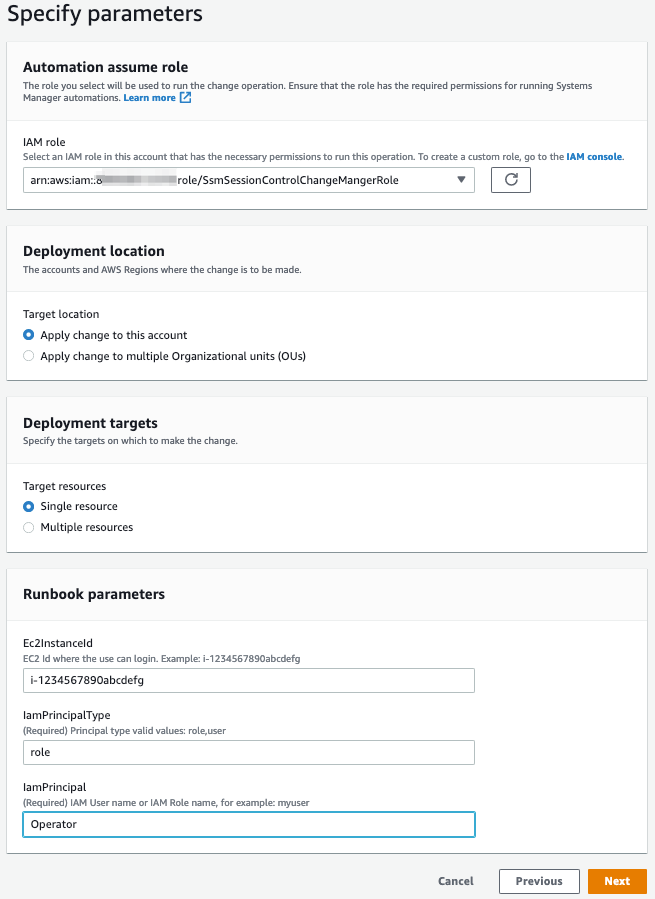Screen dimensions: 655x899
Task: Expand the IAM role dropdown arrow
Action: [461, 180]
